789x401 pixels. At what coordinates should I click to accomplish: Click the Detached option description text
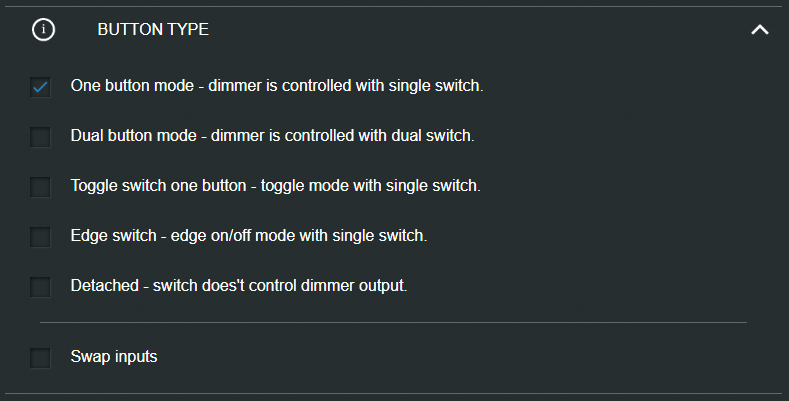[238, 286]
